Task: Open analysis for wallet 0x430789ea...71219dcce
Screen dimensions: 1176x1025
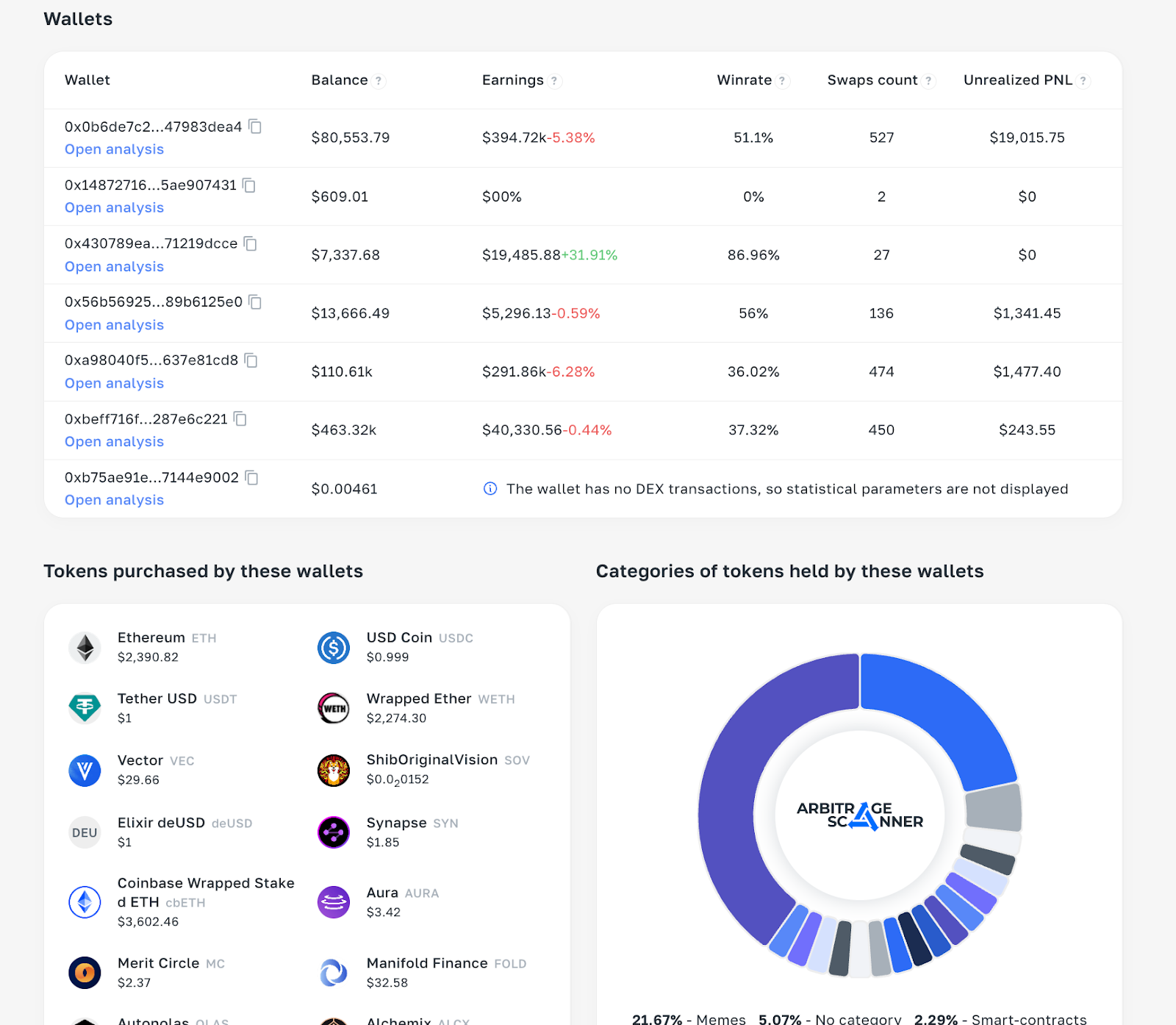Action: point(114,267)
